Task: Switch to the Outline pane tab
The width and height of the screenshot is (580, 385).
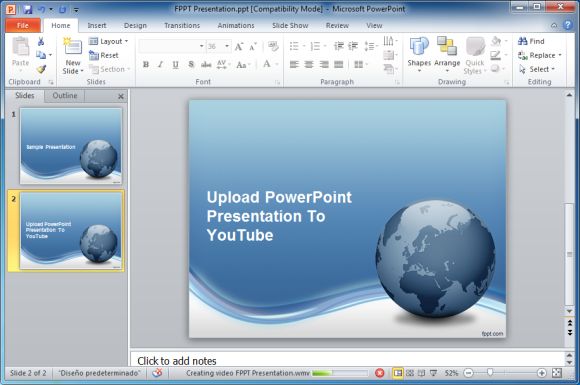Action: click(x=65, y=96)
